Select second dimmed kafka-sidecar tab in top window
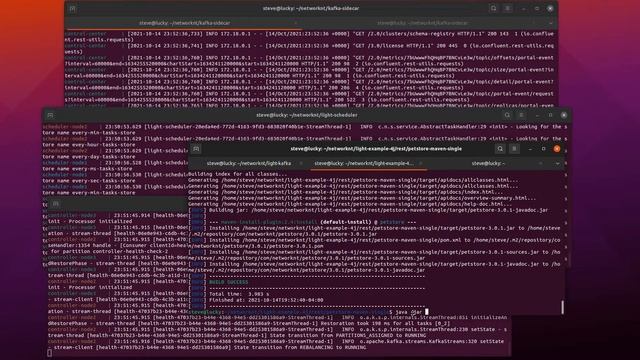This screenshot has height=360, width=640. click(x=422, y=23)
